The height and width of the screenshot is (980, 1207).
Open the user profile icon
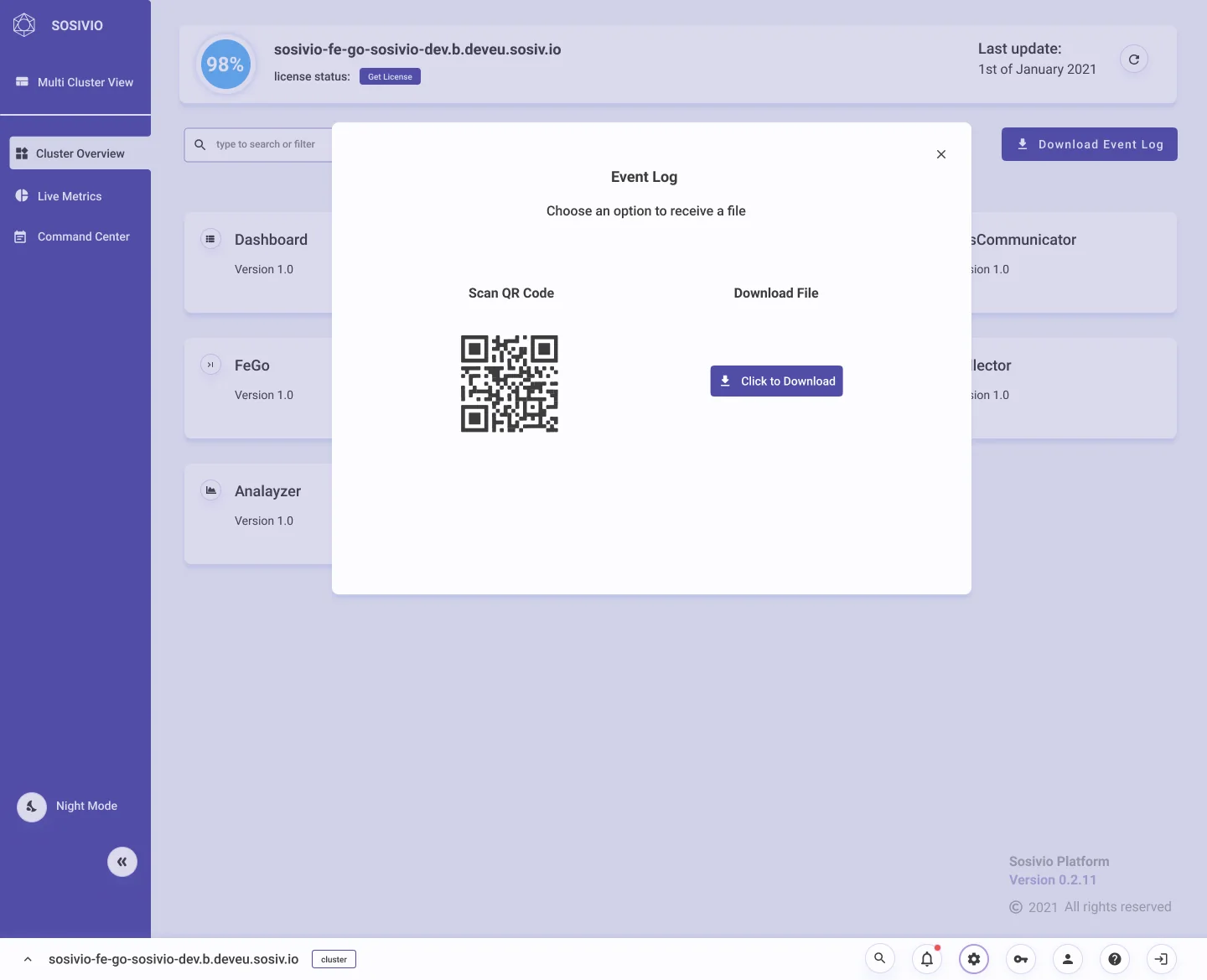coord(1068,958)
